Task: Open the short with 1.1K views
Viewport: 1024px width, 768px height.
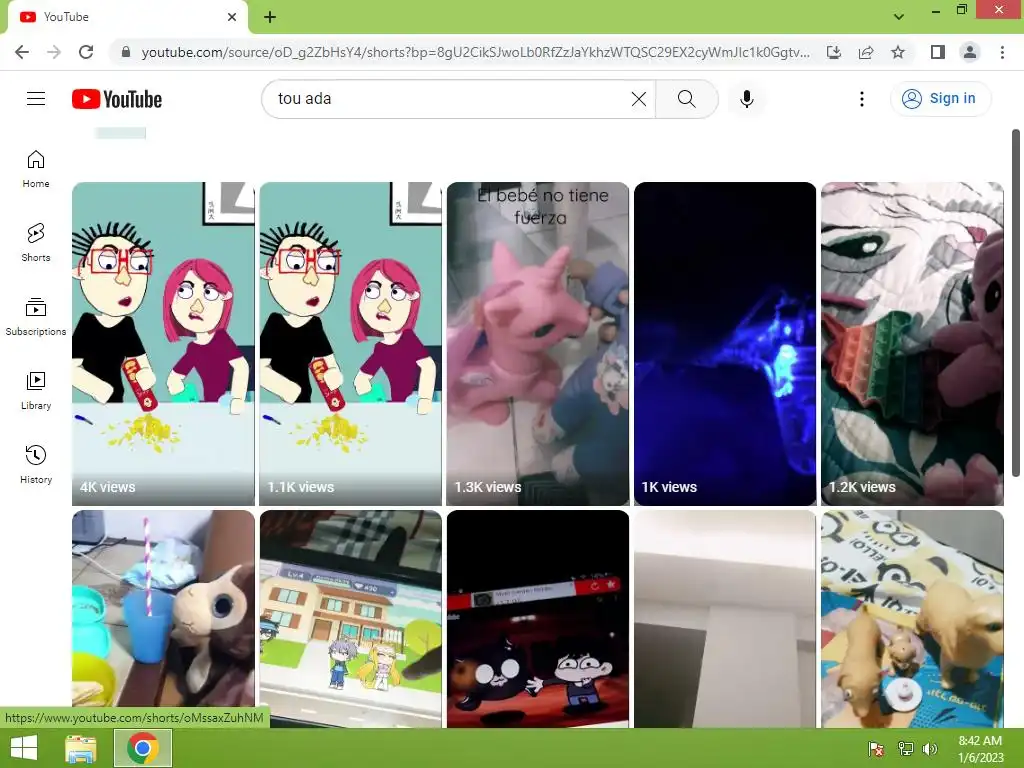Action: 351,344
